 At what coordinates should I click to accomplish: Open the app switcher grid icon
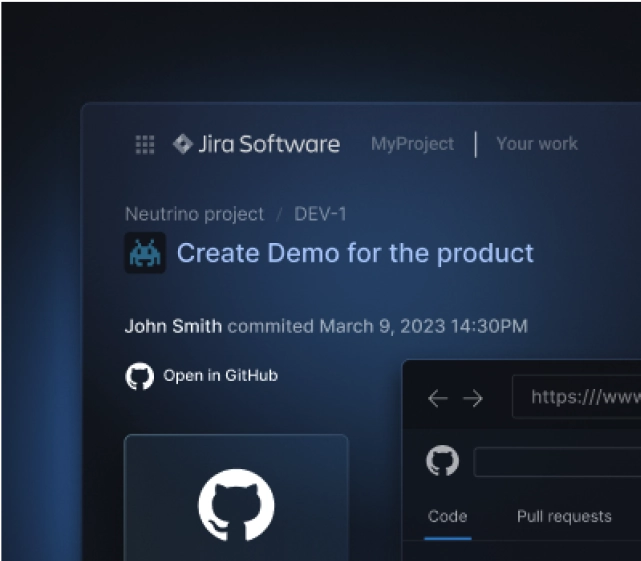coord(145,145)
